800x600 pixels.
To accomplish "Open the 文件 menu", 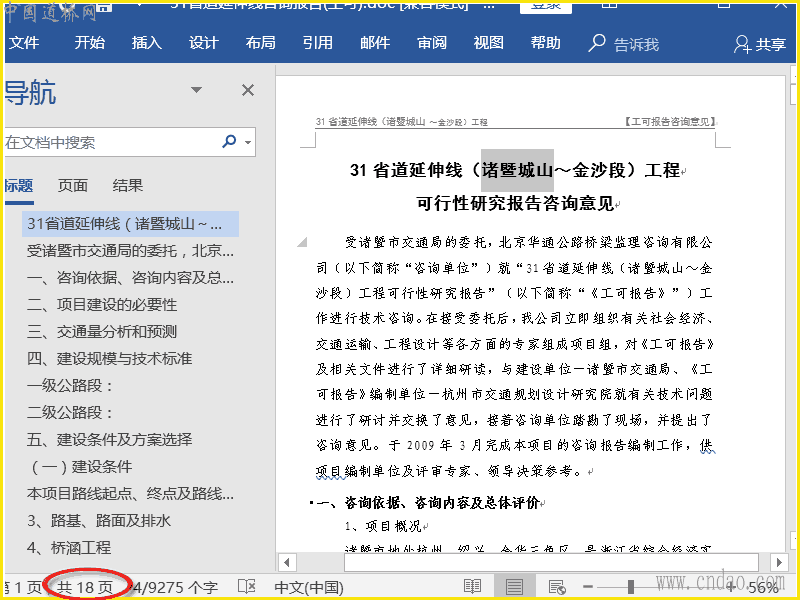I will [x=23, y=43].
